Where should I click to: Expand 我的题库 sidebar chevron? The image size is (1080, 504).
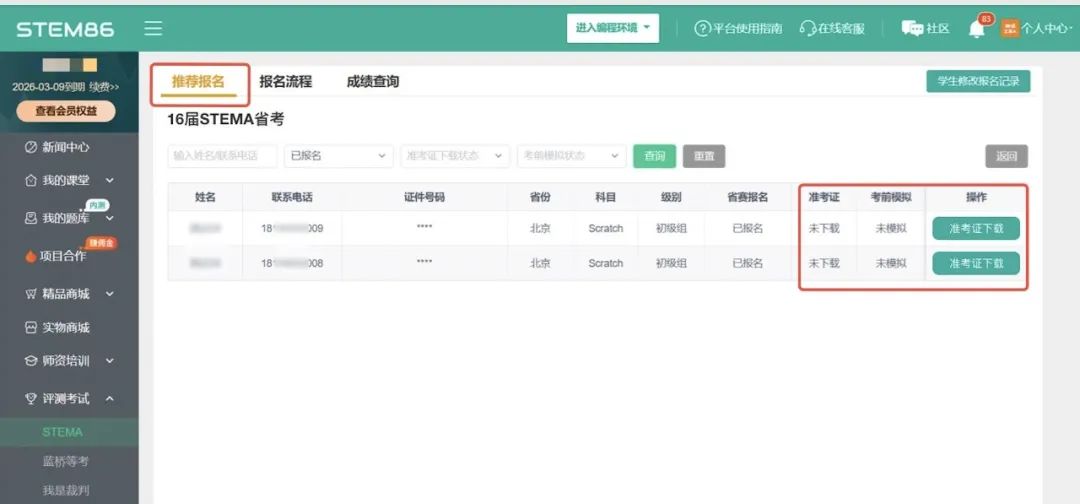pos(110,218)
